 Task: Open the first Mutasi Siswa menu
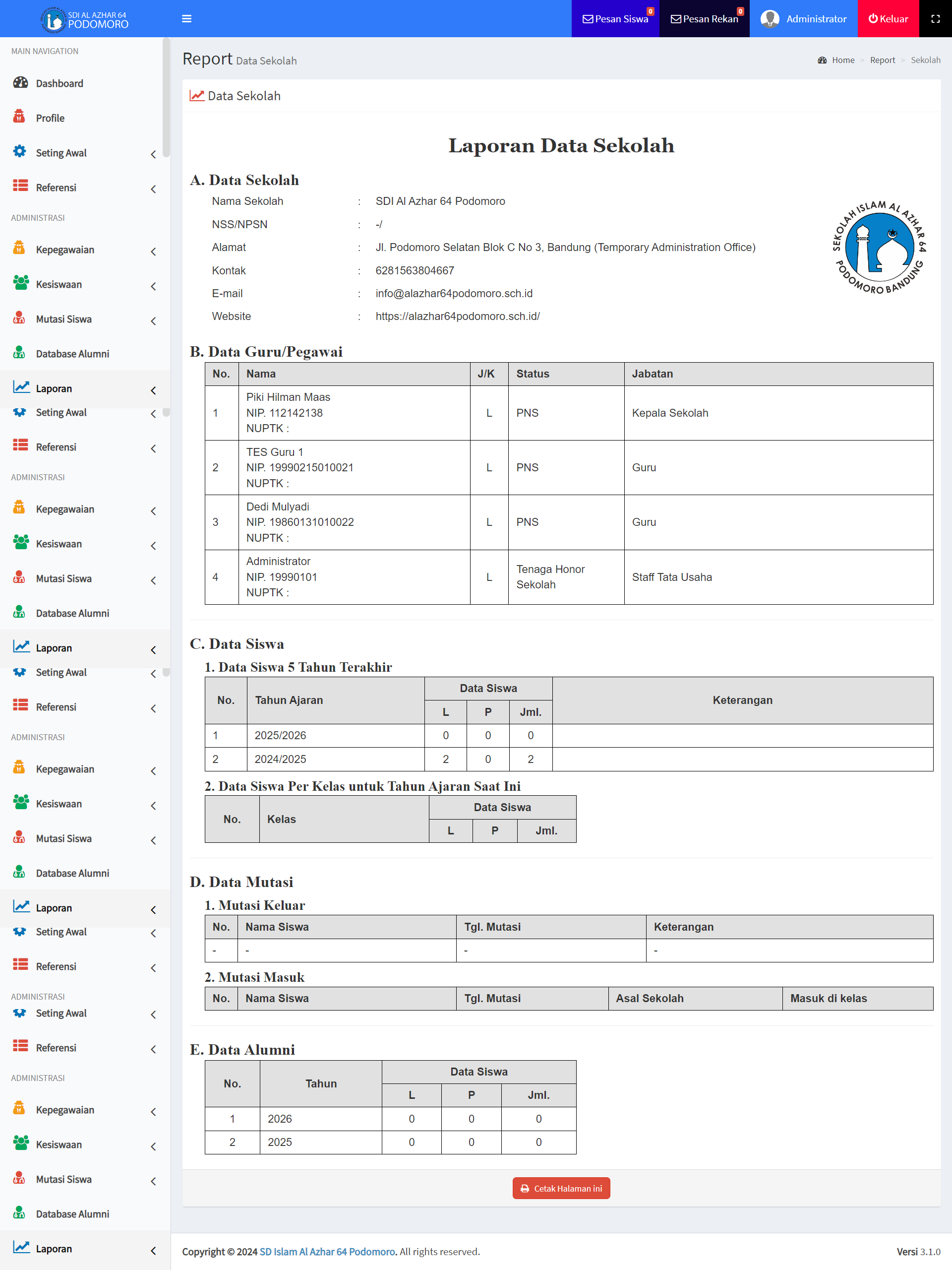click(63, 319)
